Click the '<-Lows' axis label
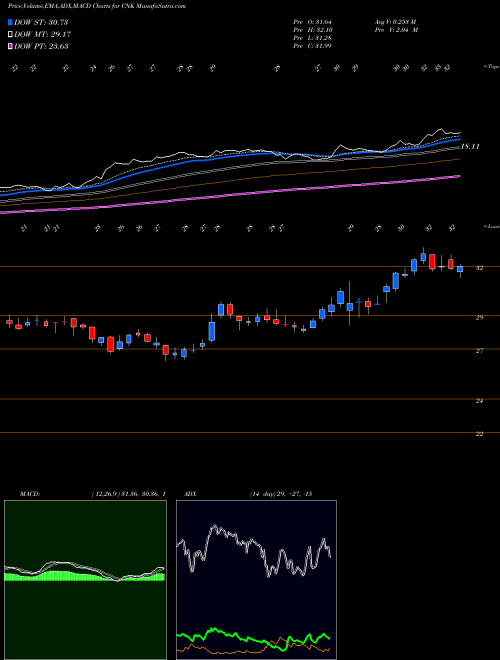 point(491,226)
